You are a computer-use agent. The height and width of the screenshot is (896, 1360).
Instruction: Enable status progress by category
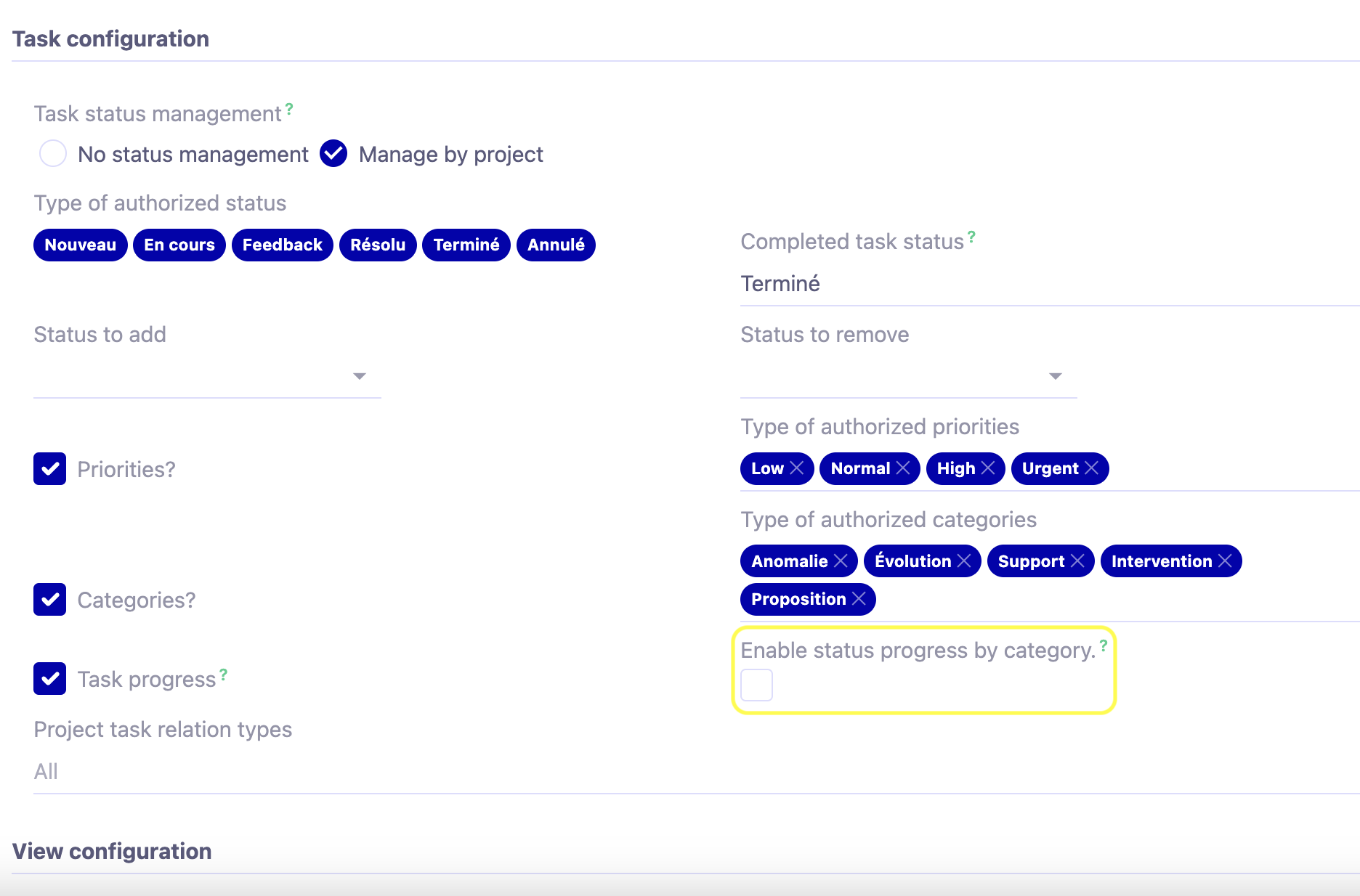(x=756, y=684)
